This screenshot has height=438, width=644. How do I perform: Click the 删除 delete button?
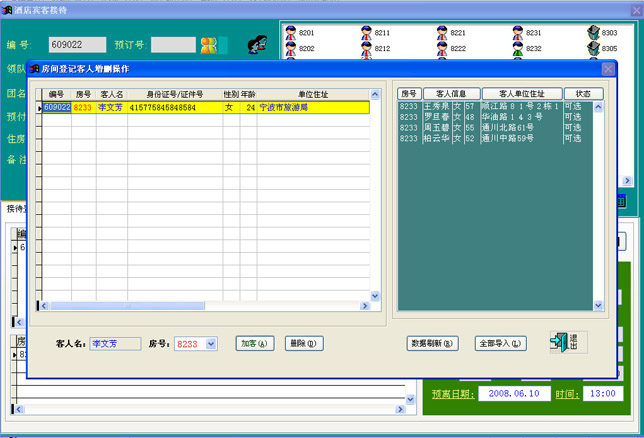304,343
